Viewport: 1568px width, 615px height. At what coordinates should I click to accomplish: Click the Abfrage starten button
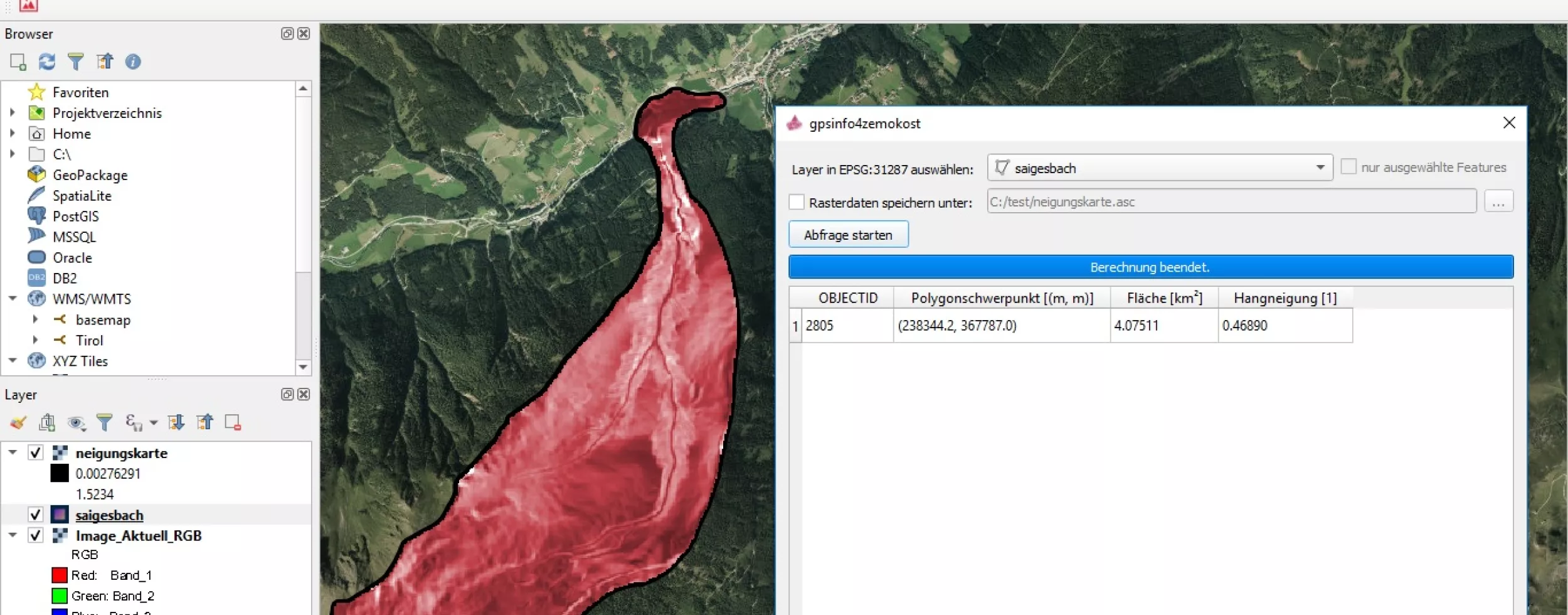point(848,235)
